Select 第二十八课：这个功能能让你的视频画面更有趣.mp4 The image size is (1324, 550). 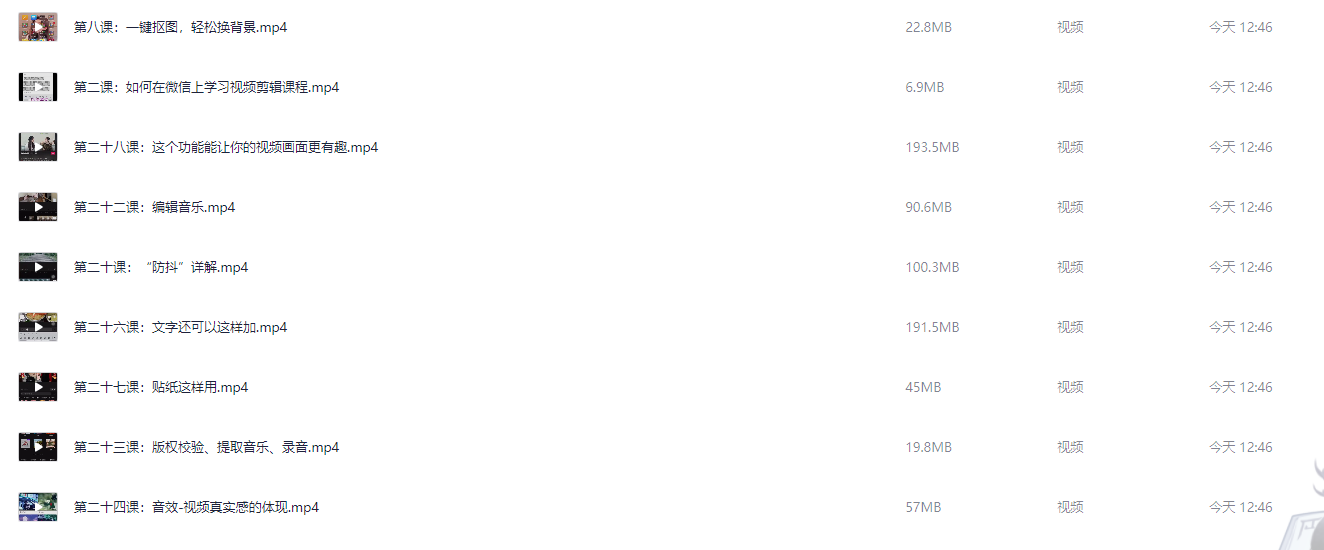click(226, 147)
